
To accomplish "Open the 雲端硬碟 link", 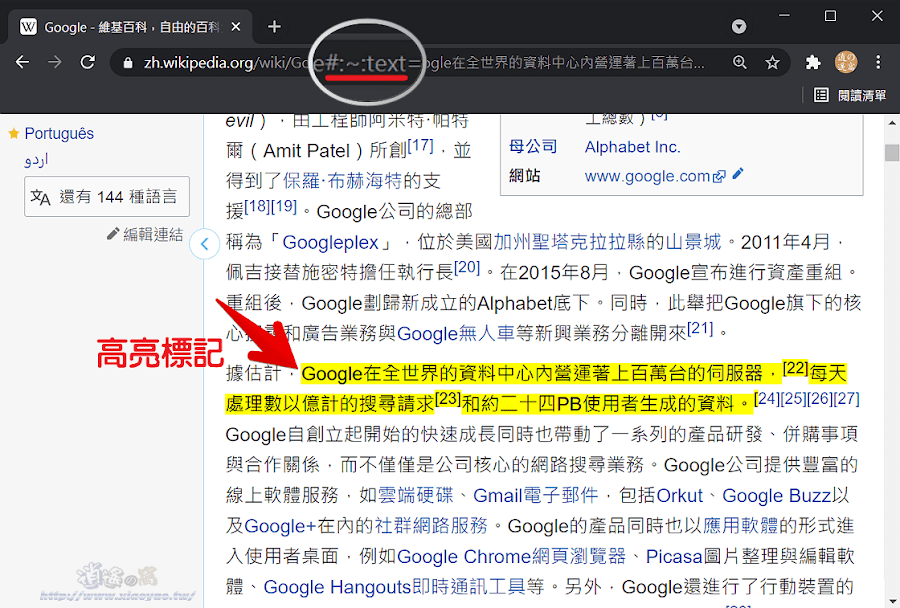I will 416,495.
